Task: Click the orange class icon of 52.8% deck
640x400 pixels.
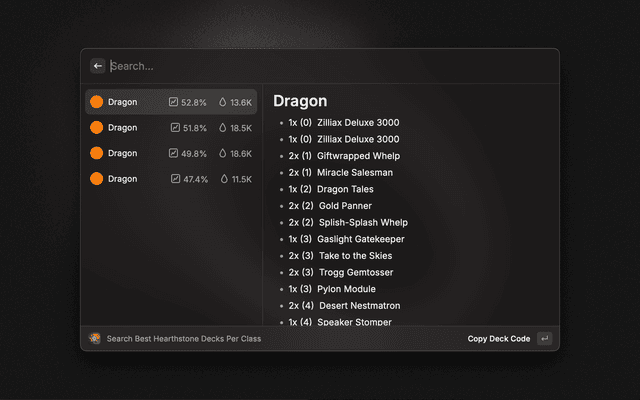Action: coord(96,102)
